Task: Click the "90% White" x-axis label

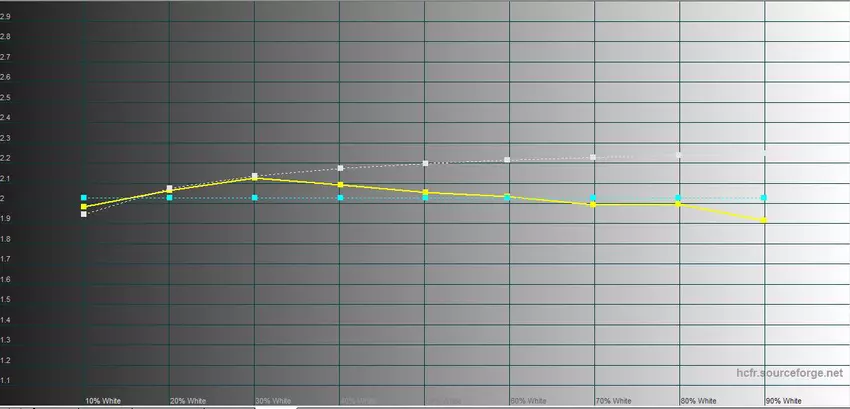Action: click(783, 400)
